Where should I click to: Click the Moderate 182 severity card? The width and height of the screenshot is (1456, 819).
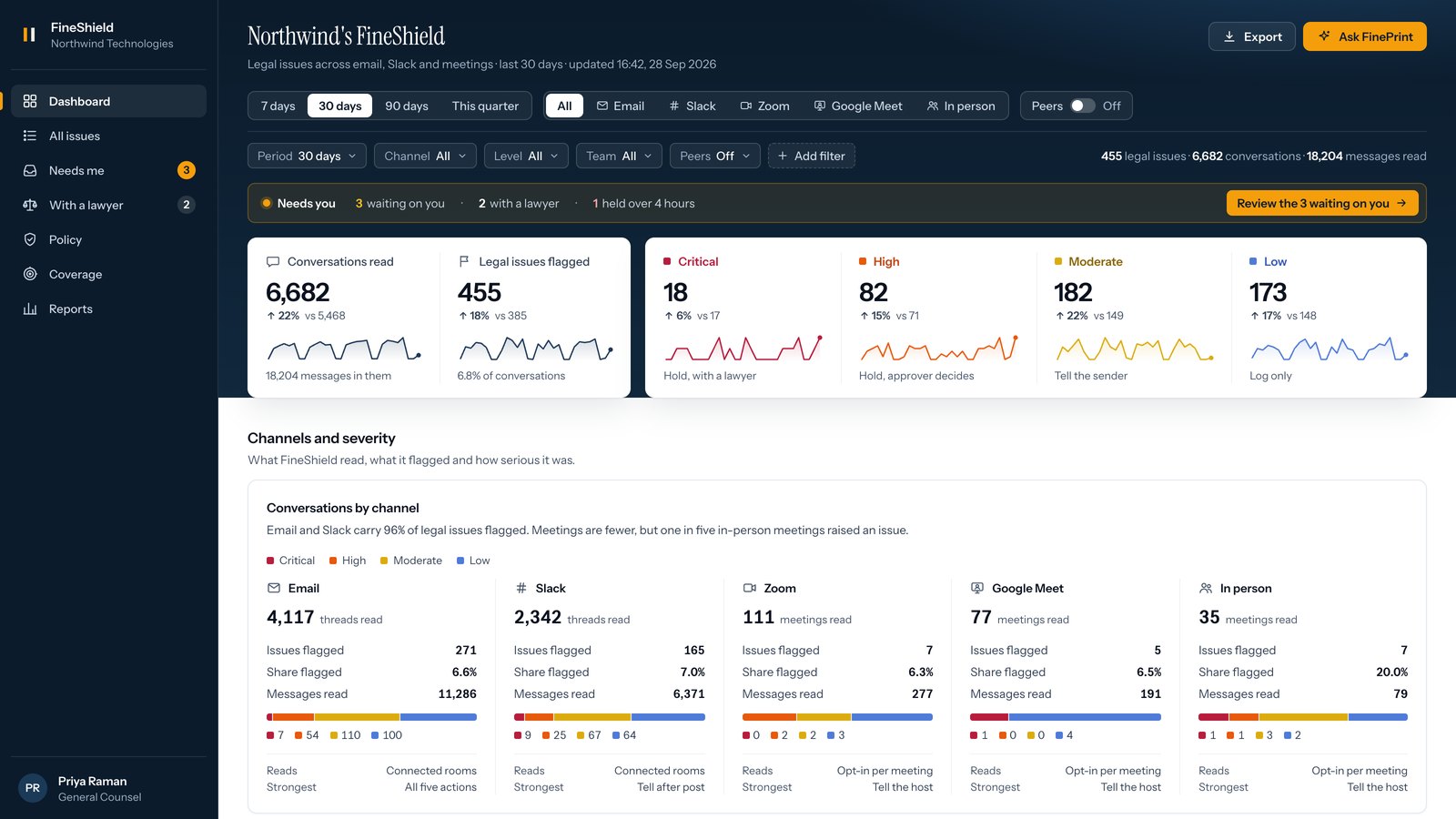pos(1134,318)
